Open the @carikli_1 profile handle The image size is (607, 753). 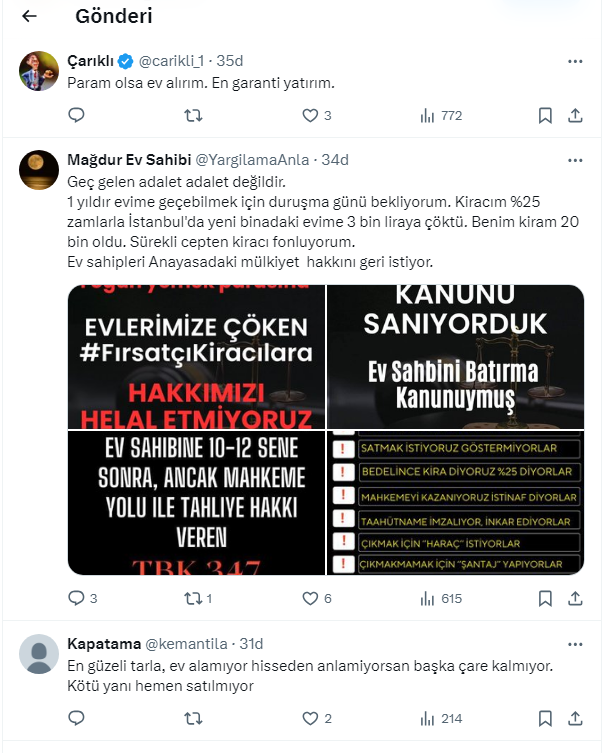(x=171, y=61)
